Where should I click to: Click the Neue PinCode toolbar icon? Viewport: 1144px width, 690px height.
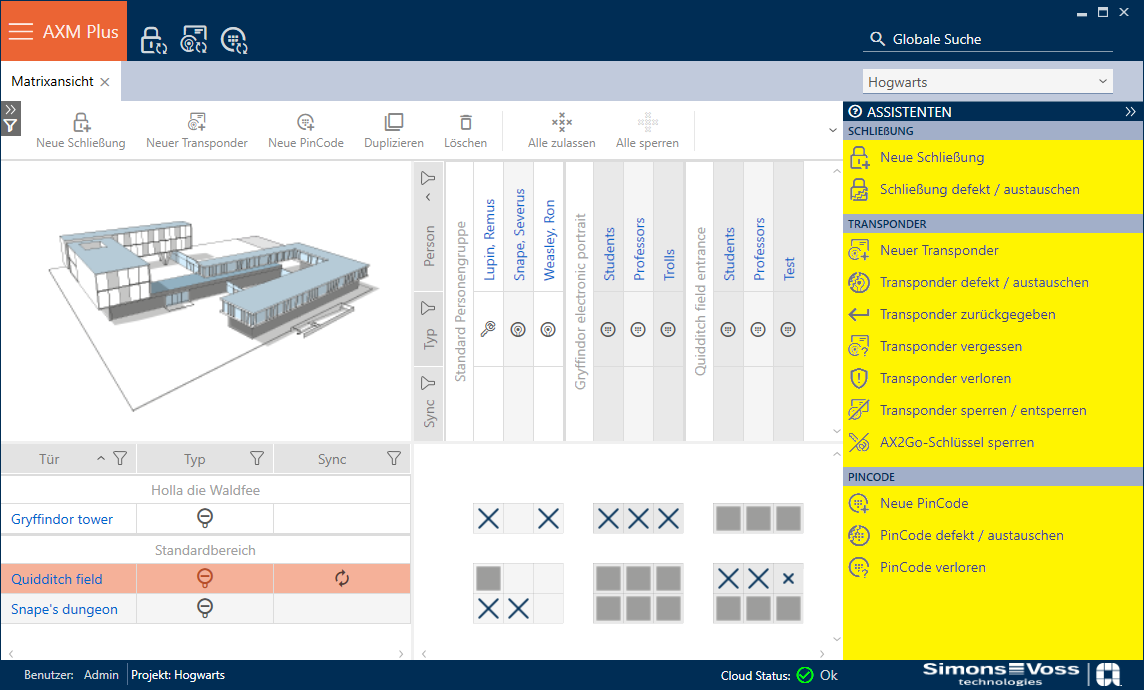point(306,122)
